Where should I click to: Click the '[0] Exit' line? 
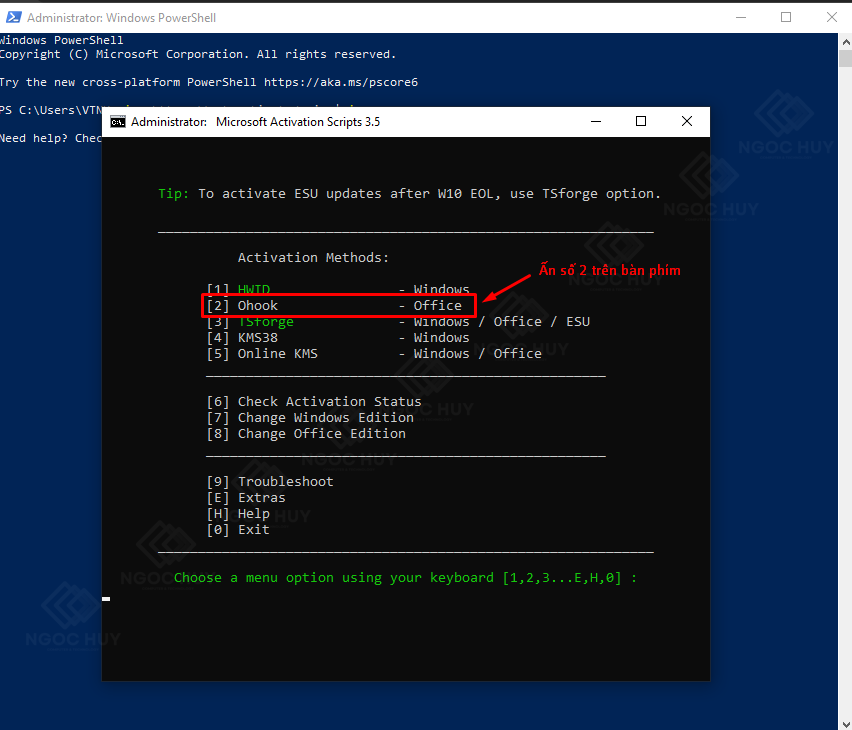[x=238, y=530]
